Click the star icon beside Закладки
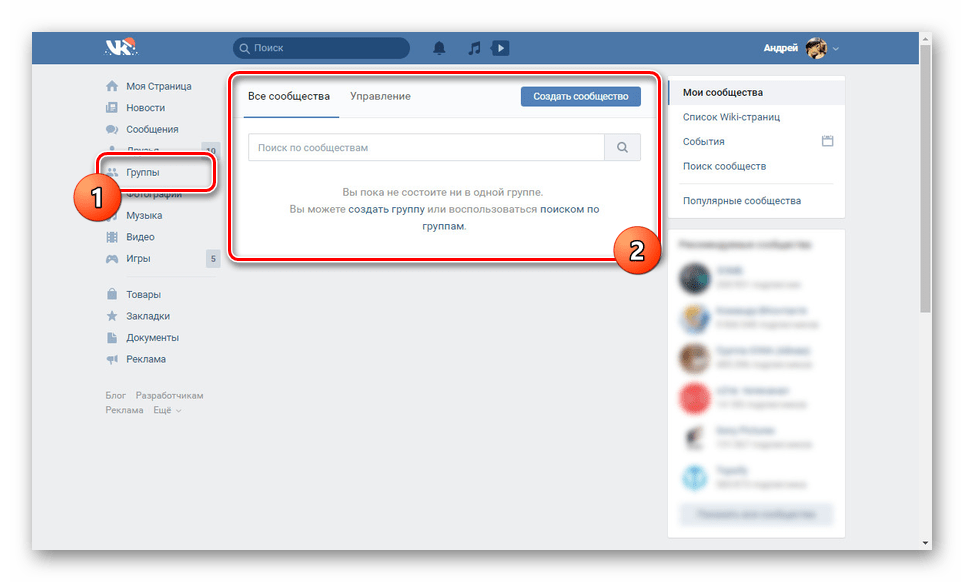This screenshot has width=964, height=582. tap(111, 316)
